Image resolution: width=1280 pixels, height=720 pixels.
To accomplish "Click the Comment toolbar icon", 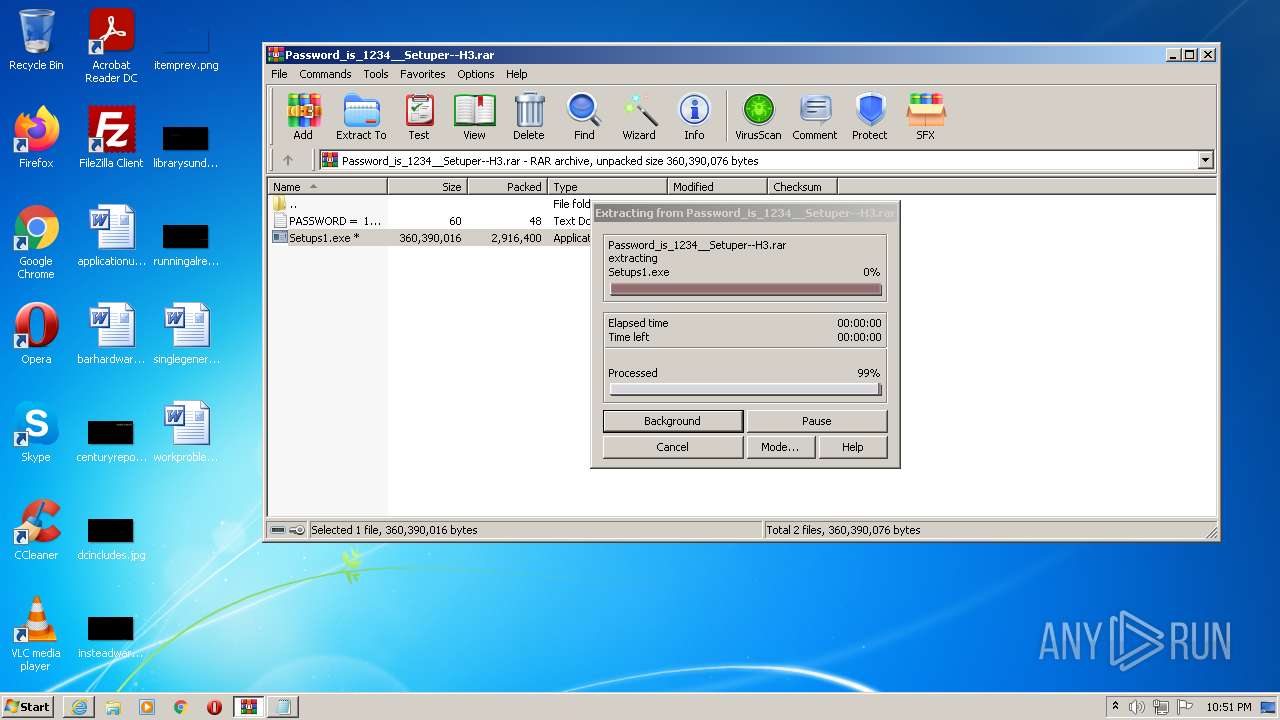I will [815, 117].
